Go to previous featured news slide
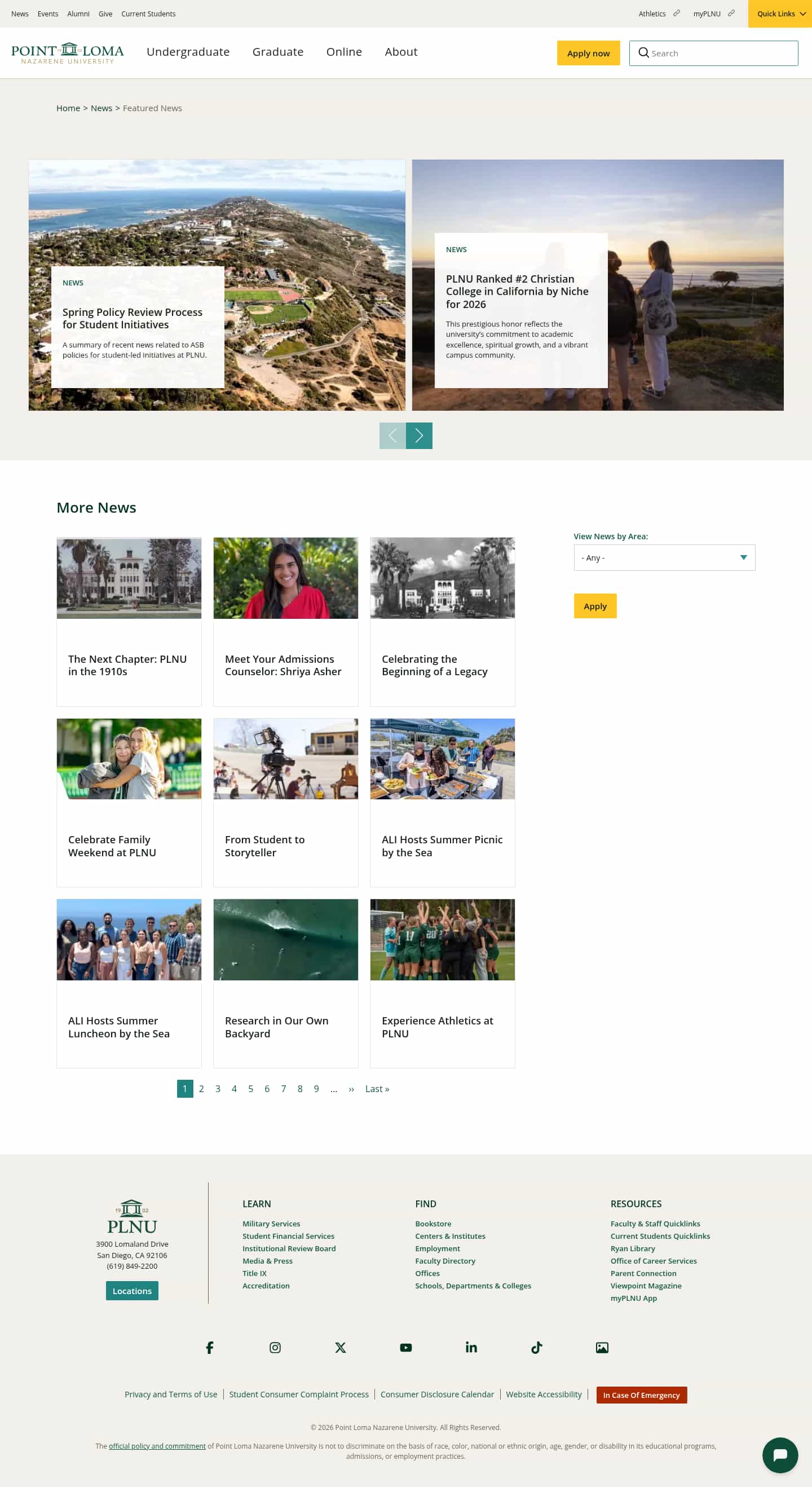This screenshot has height=1487, width=812. pyautogui.click(x=392, y=436)
